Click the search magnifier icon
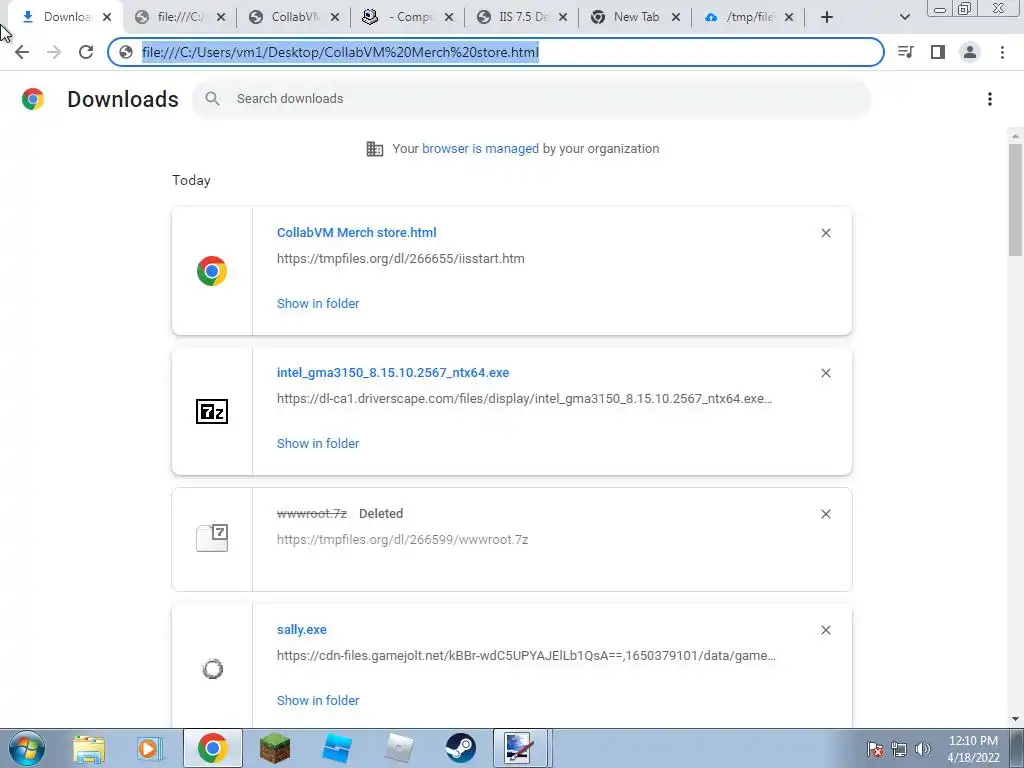Screen dimensions: 1024x768 (212, 99)
